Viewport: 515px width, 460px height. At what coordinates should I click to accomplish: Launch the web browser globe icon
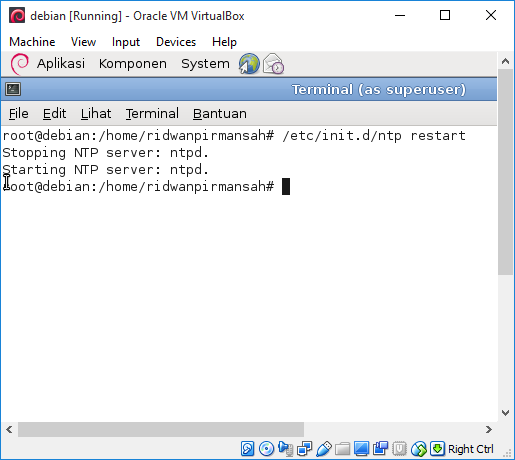point(249,64)
